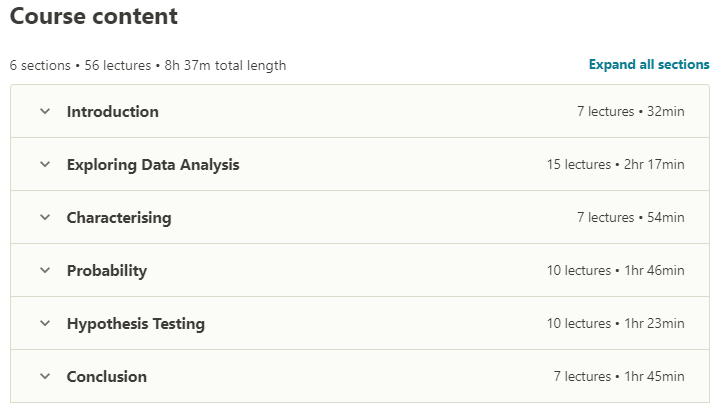717x410 pixels.
Task: Expand the Exploring Data Analysis chevron
Action: tap(44, 165)
